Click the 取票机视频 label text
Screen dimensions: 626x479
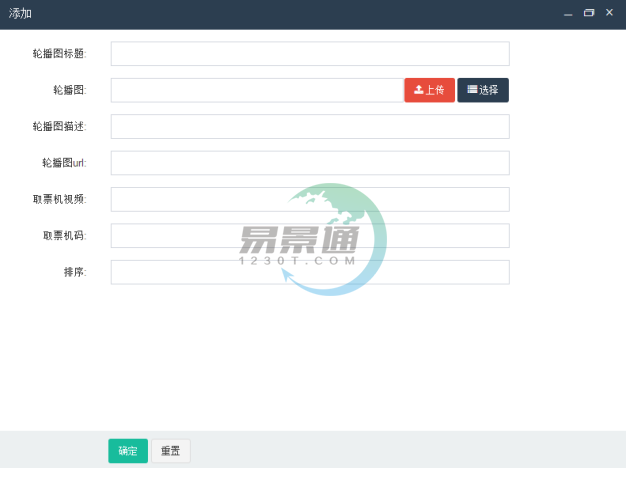[59, 199]
